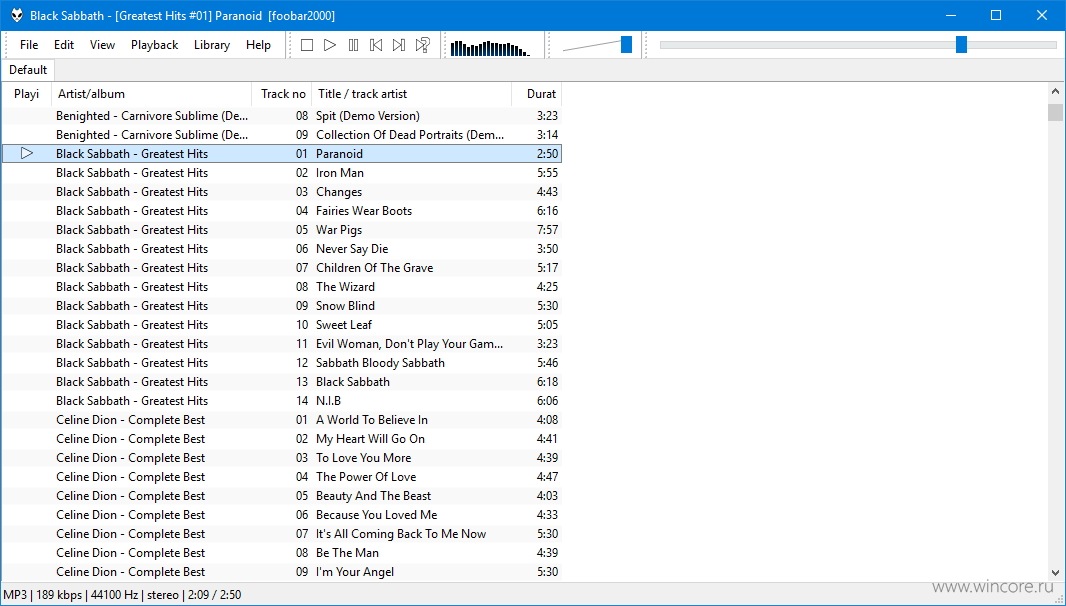This screenshot has height=606, width=1066.
Task: Select the 'Evil Woman, Don't Play' track
Action: click(x=281, y=344)
